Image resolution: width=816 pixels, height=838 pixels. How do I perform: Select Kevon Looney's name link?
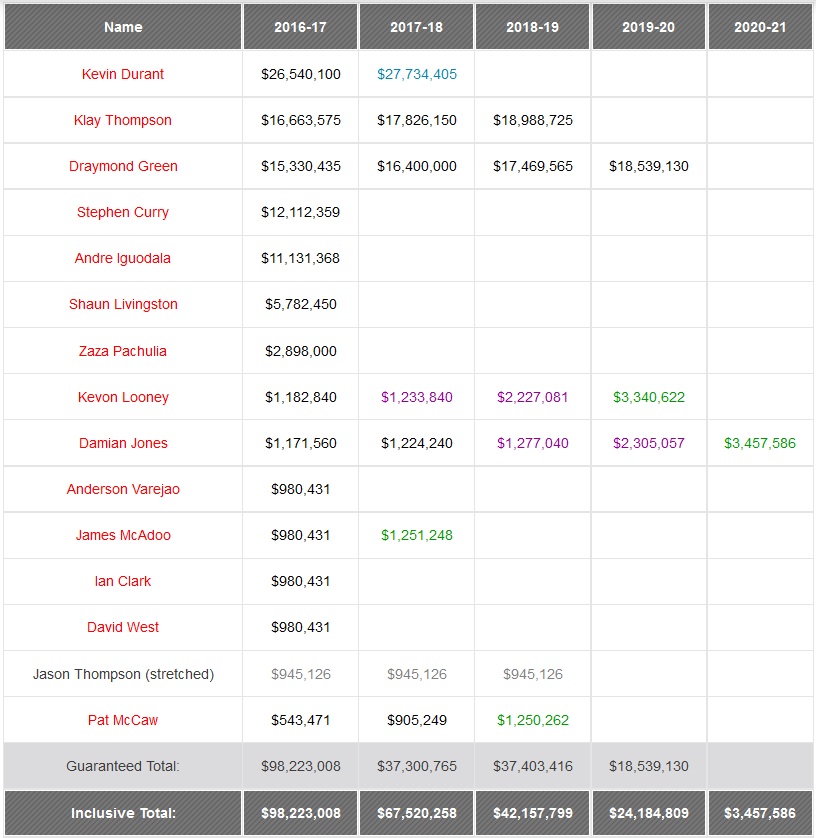click(x=123, y=397)
